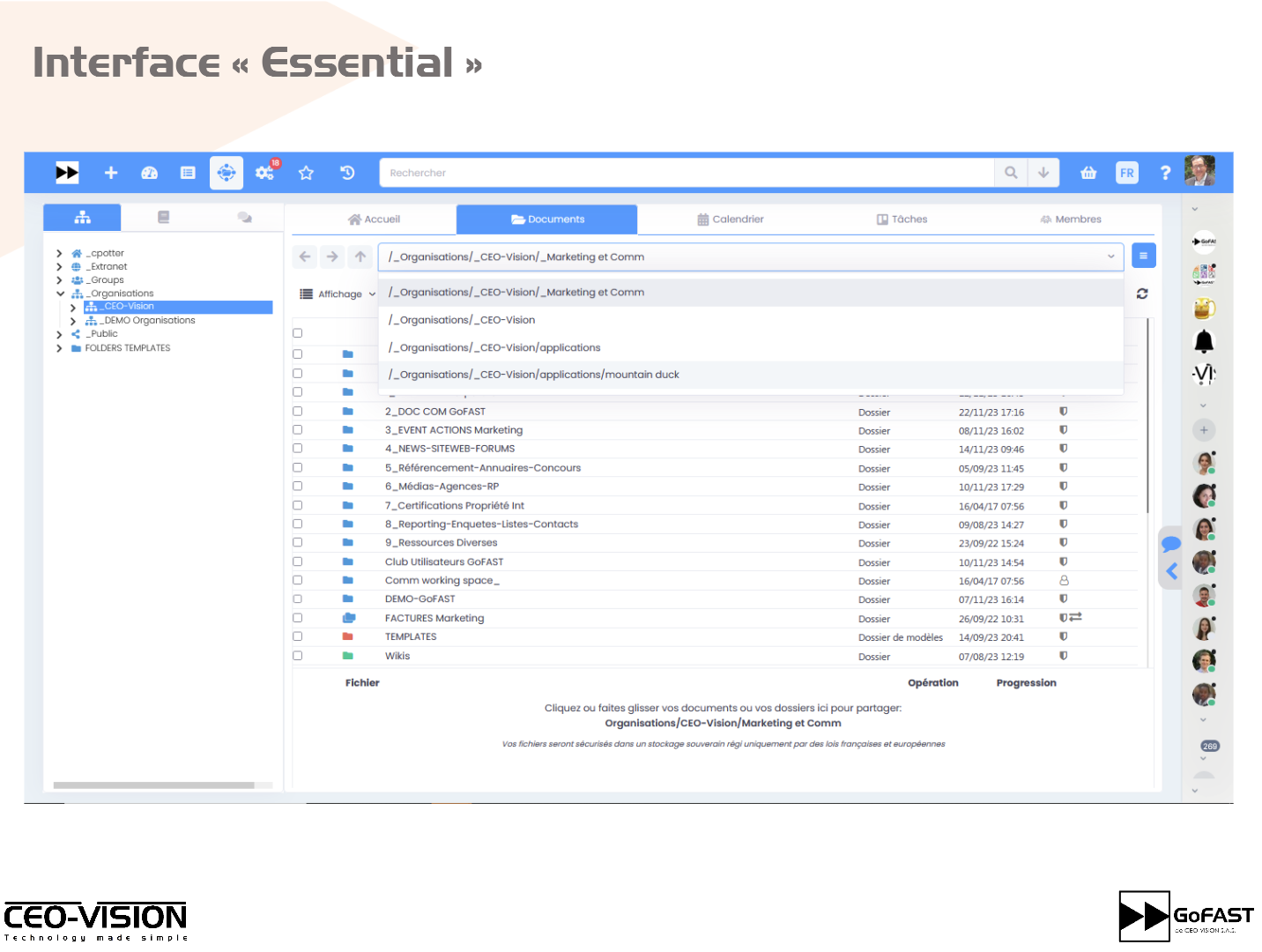Image resolution: width=1262 pixels, height=952 pixels.
Task: Click the favorites star icon
Action: 306,173
